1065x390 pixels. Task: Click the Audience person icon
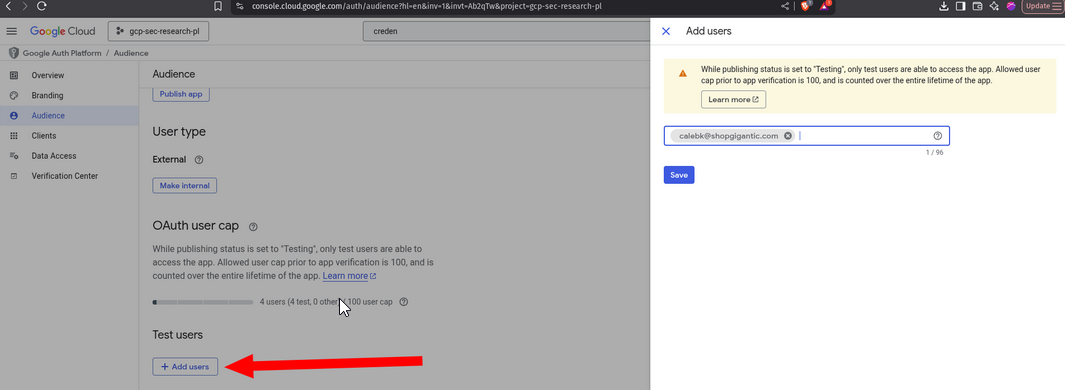click(14, 116)
